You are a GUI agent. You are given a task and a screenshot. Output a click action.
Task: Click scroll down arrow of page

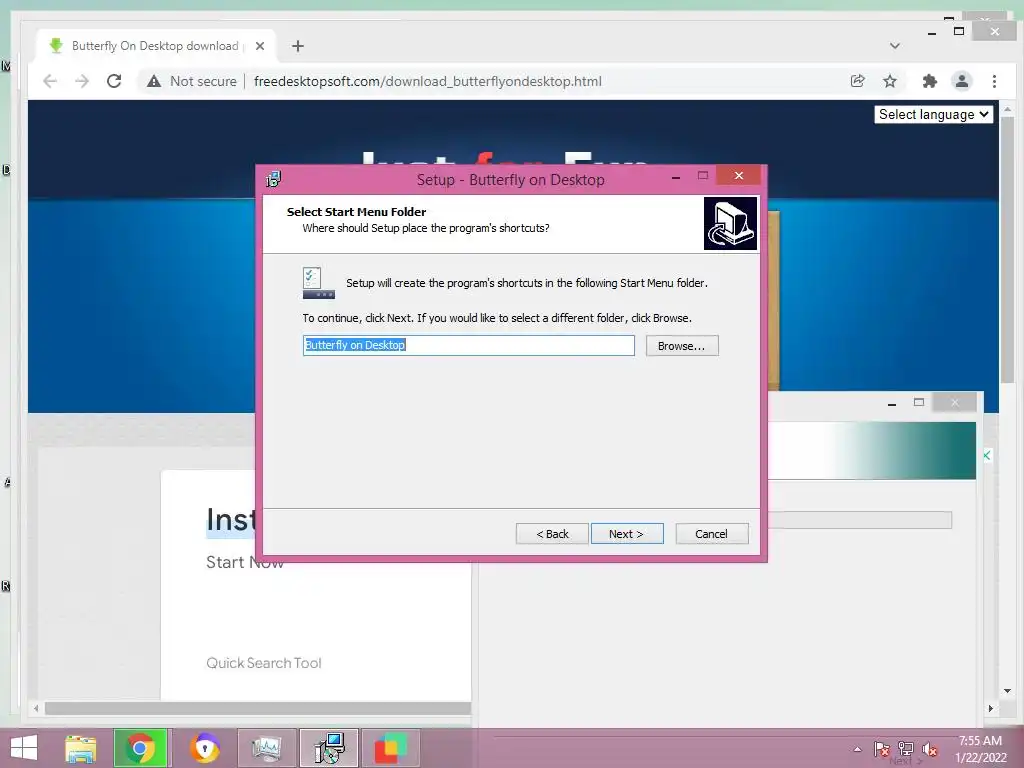pyautogui.click(x=1007, y=690)
